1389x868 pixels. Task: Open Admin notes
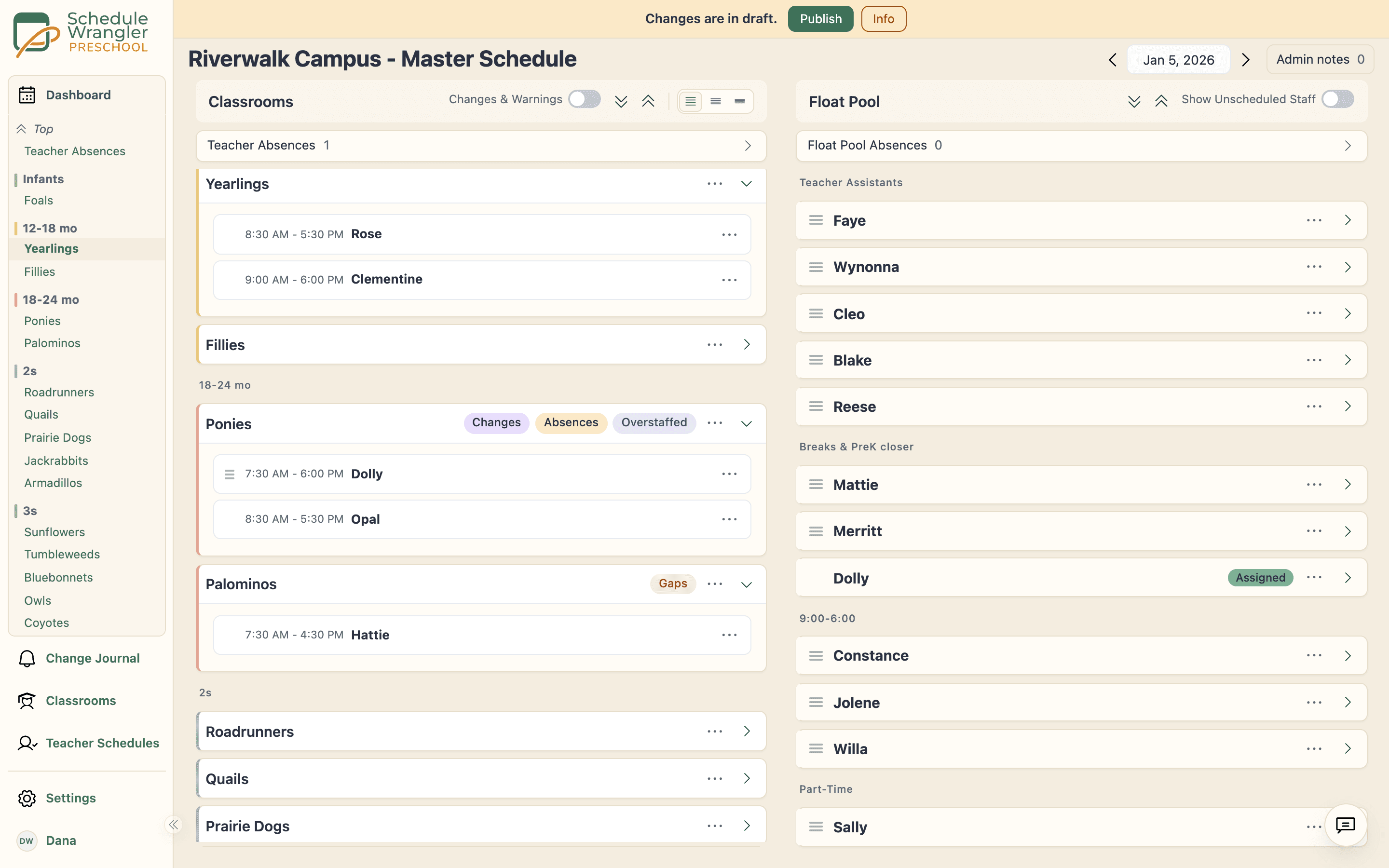(x=1320, y=60)
